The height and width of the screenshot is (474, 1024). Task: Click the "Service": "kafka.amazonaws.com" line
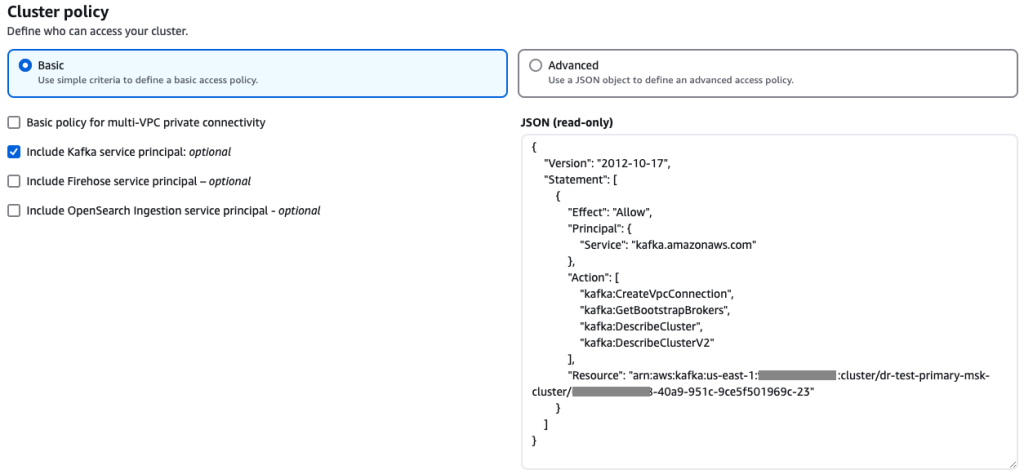click(x=667, y=245)
